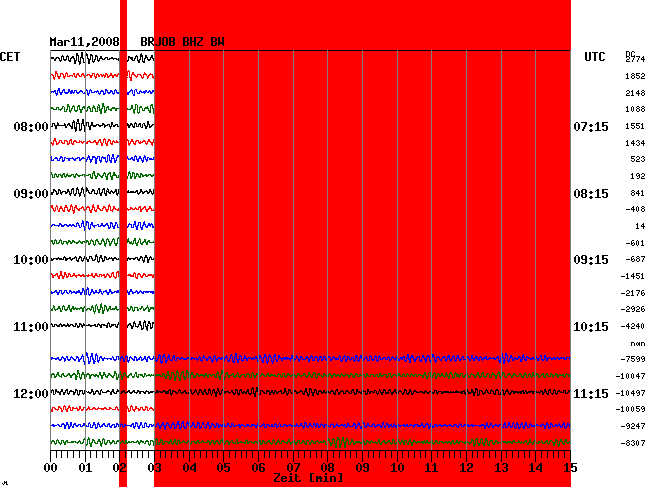Click the DC offset value '-10047'
The image size is (650, 494).
[x=630, y=376]
